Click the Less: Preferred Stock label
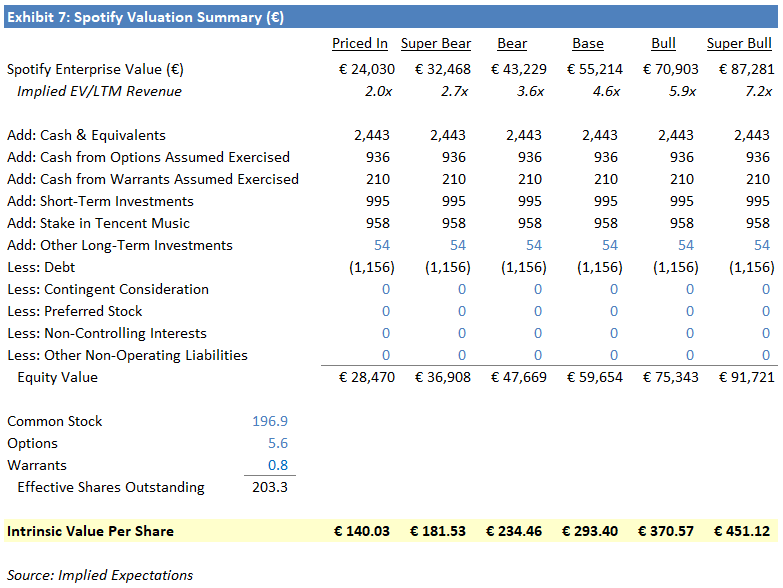 tap(75, 311)
